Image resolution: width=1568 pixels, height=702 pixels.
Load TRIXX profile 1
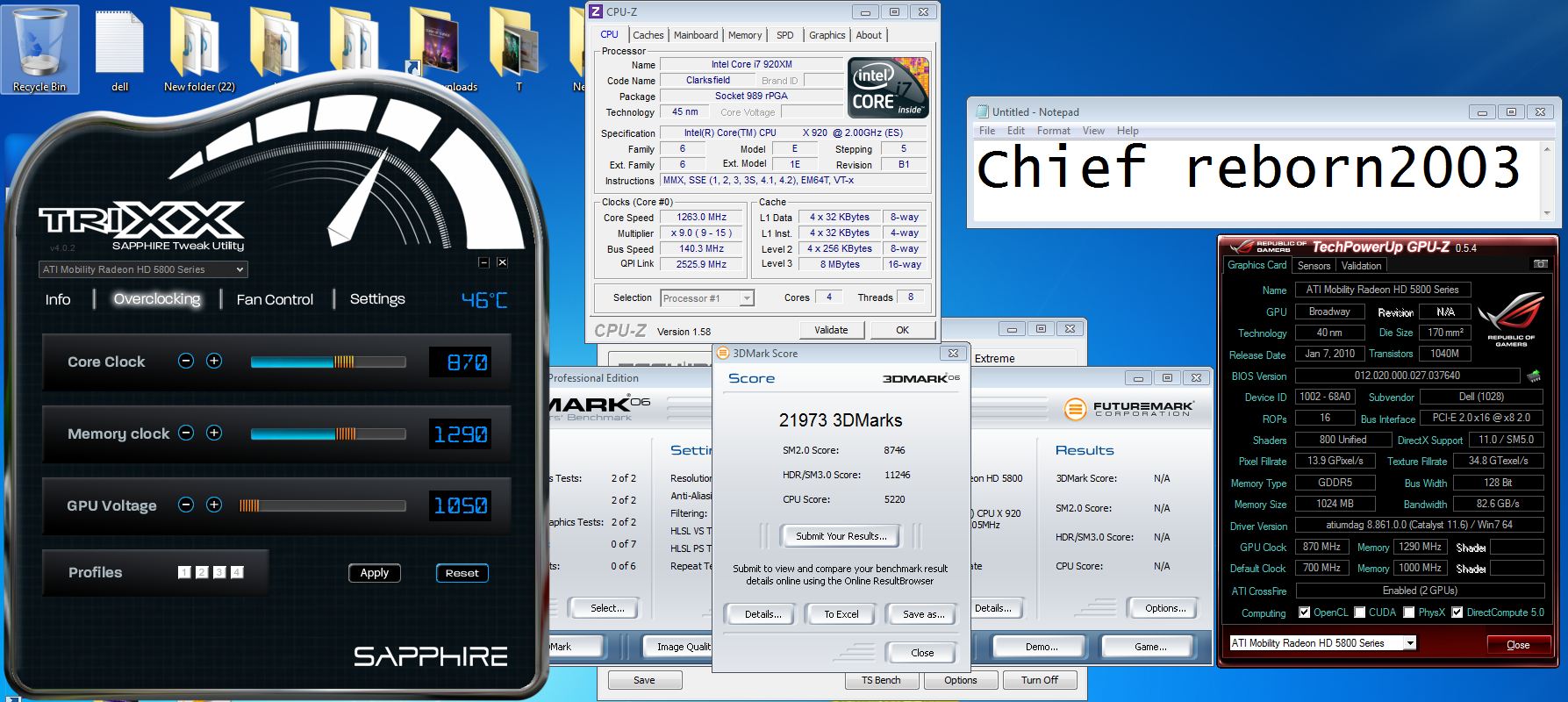pos(184,572)
